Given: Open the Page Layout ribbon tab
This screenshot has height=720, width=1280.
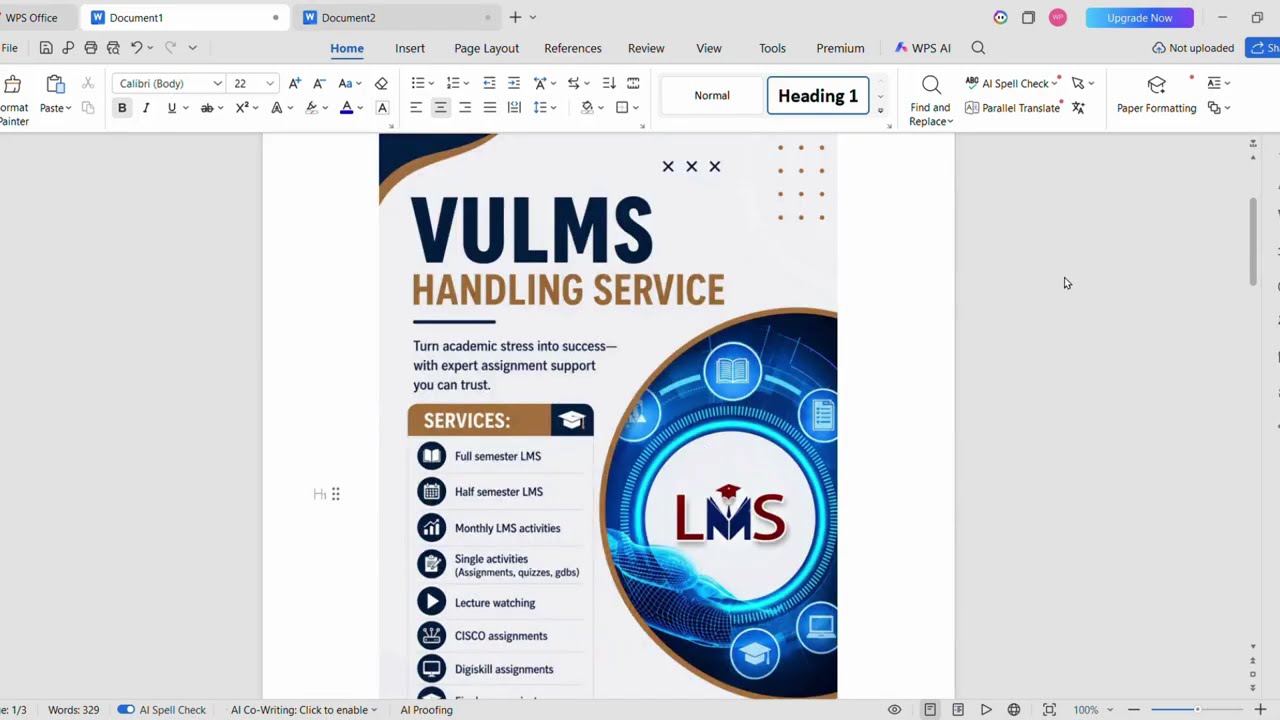Looking at the screenshot, I should (x=486, y=48).
